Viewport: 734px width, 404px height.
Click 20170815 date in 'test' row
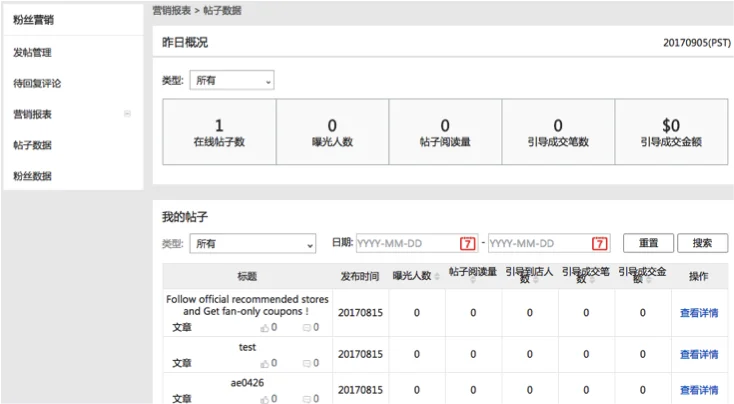point(360,354)
